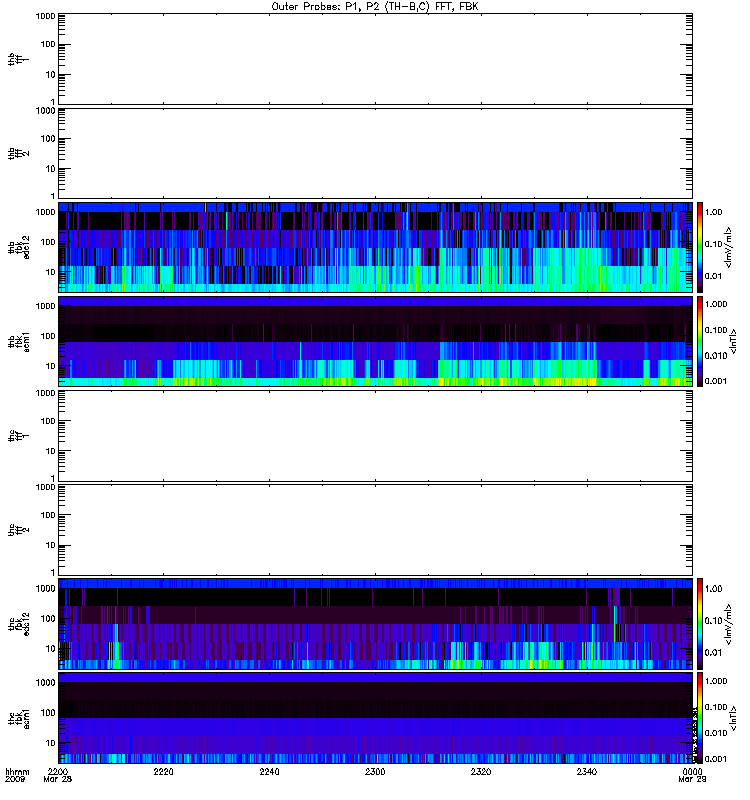Click the 1.00 value on thb edc12 color bar
750x800 pixels.
point(713,212)
